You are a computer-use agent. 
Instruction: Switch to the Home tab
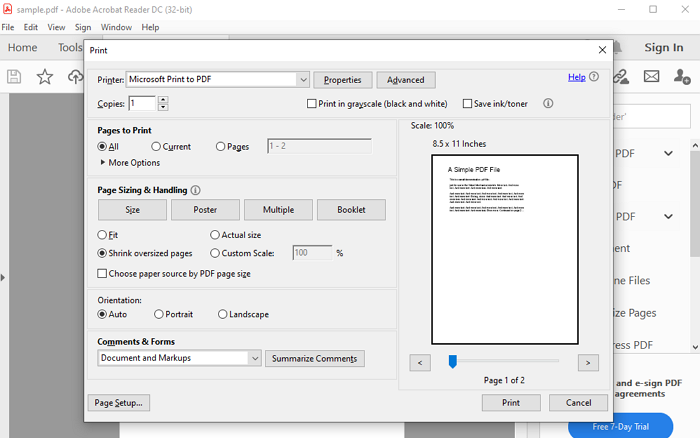(x=22, y=47)
